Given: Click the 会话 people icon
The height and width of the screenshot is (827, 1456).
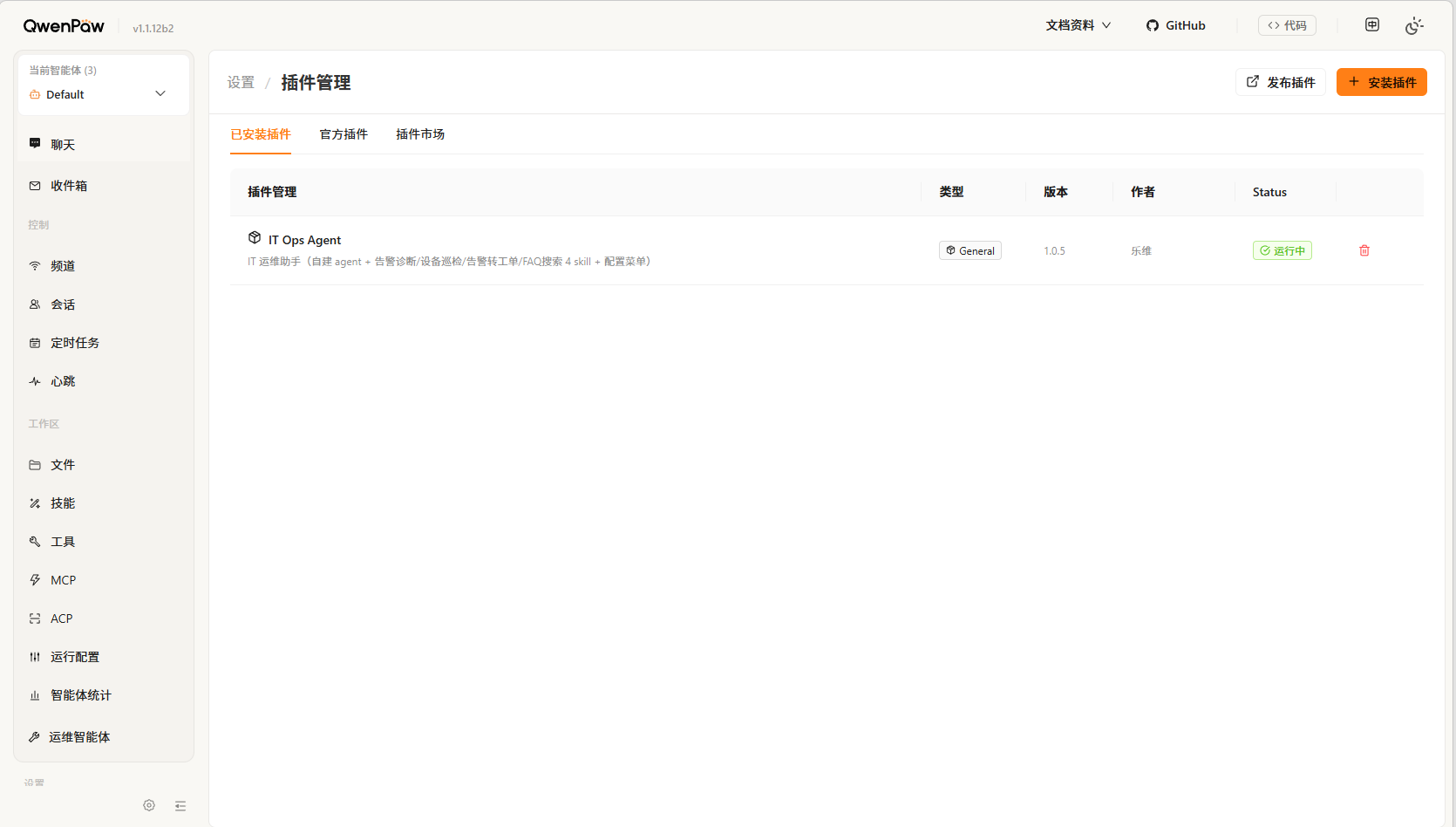Looking at the screenshot, I should (x=35, y=304).
